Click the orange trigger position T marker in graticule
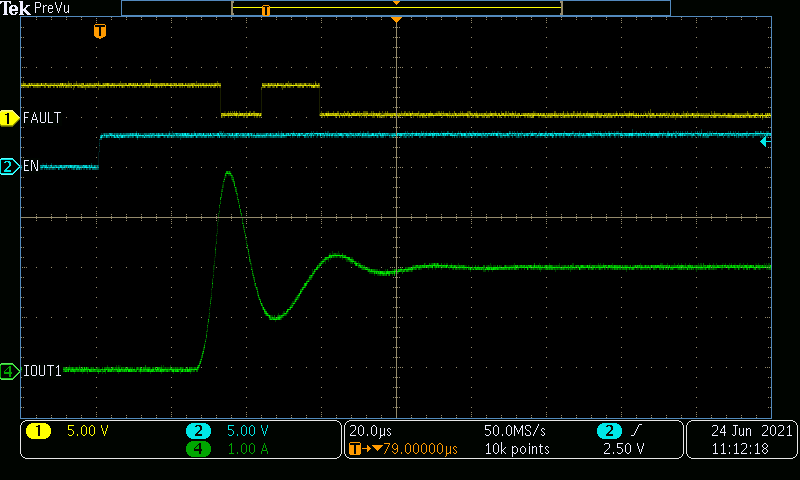Viewport: 800px width, 480px height. (100, 31)
